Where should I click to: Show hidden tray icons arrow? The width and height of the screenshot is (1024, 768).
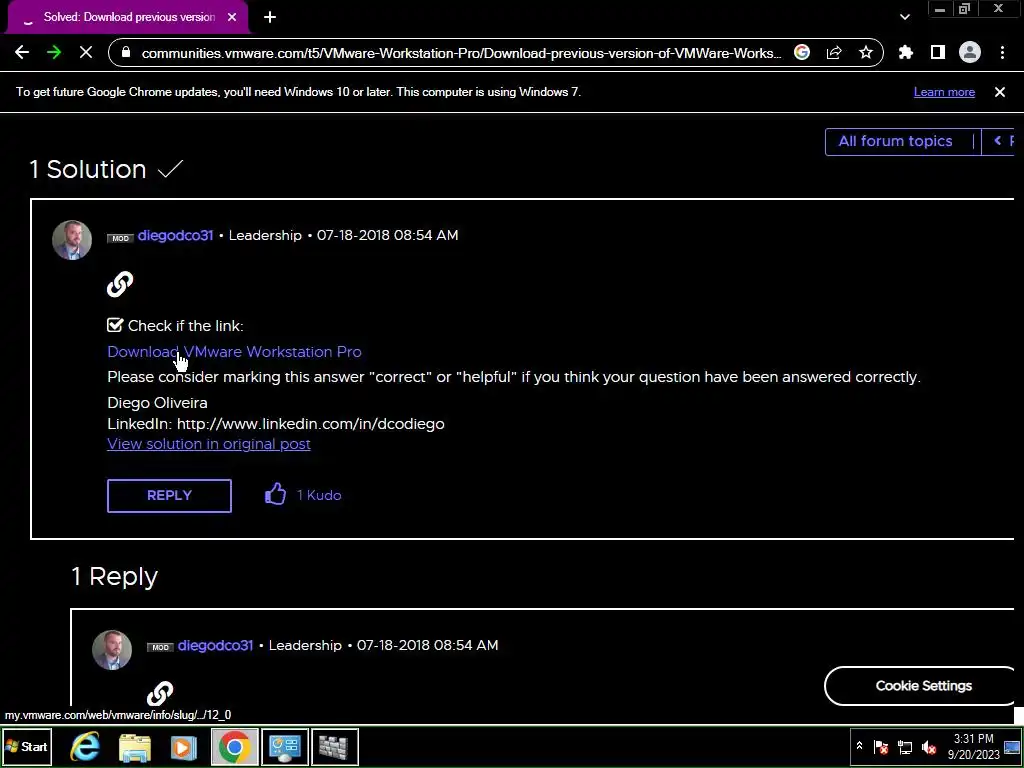[x=859, y=746]
